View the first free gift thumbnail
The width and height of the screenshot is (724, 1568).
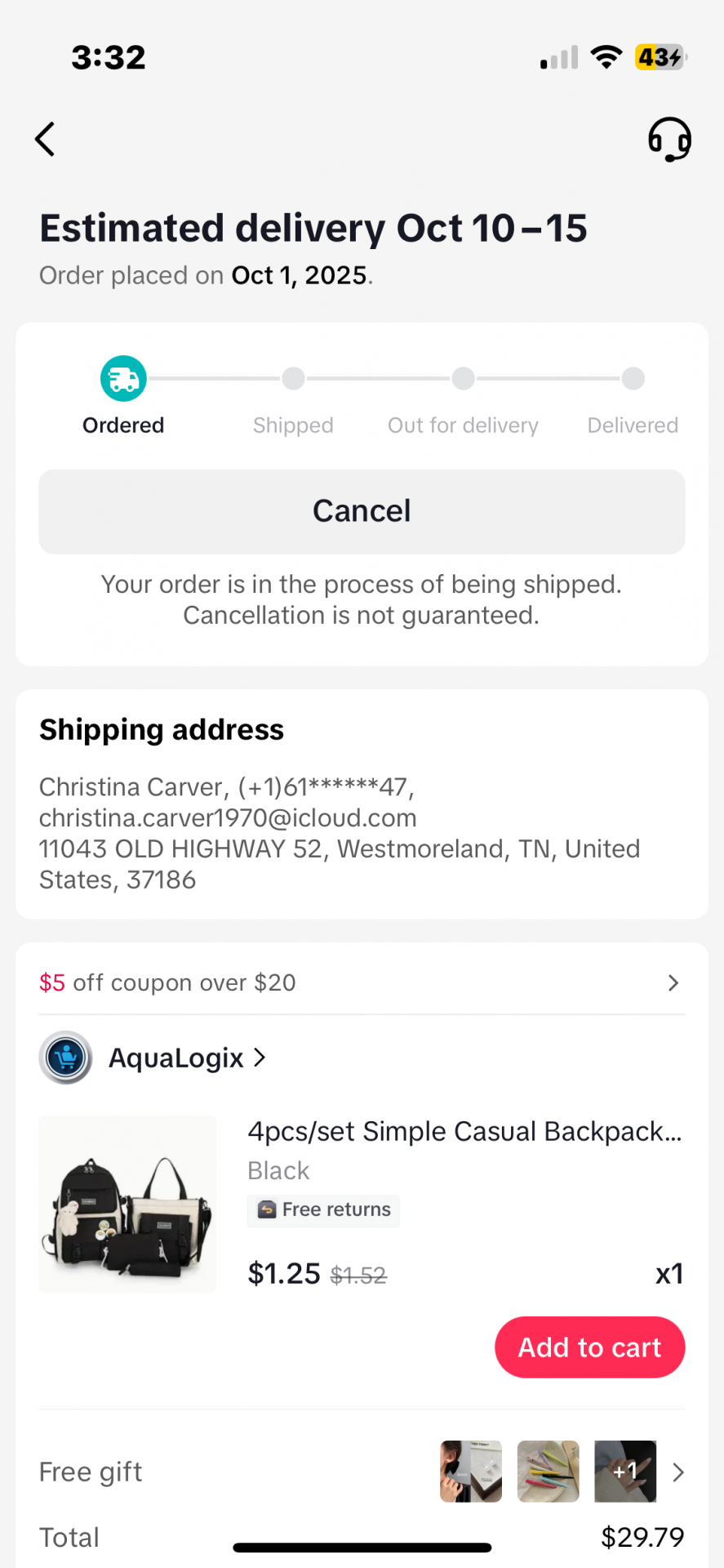pos(471,1472)
